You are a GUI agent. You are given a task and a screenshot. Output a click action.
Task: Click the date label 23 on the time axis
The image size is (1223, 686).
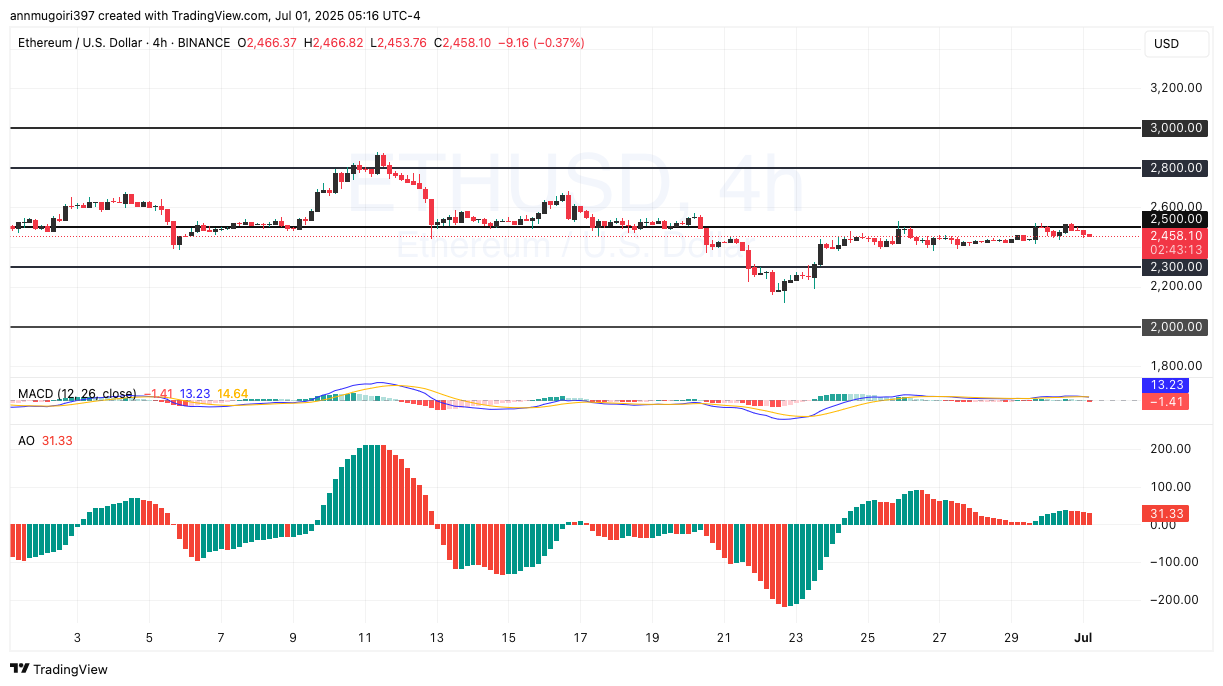[x=795, y=637]
